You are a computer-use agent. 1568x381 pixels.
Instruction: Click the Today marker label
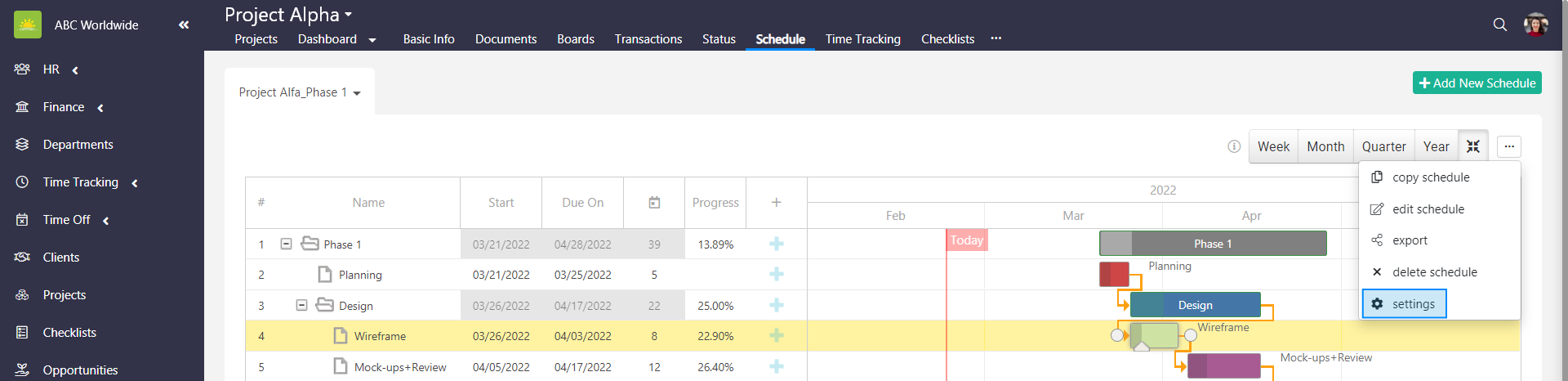coord(967,240)
